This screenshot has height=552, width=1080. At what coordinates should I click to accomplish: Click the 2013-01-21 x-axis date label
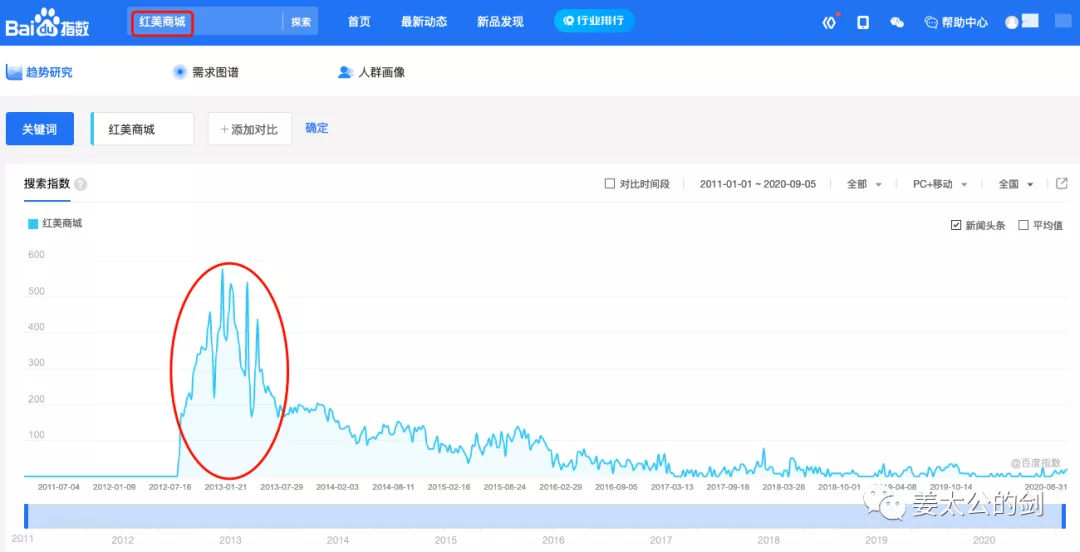226,487
